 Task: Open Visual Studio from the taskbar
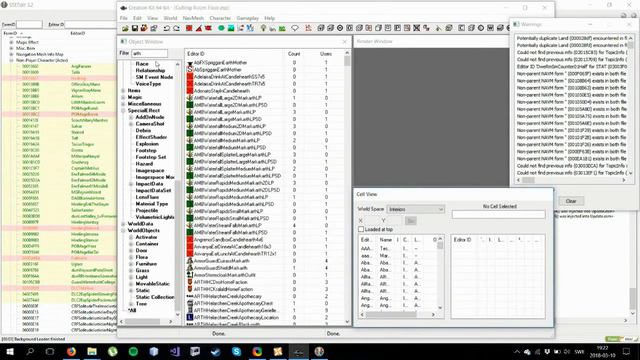(x=175, y=351)
